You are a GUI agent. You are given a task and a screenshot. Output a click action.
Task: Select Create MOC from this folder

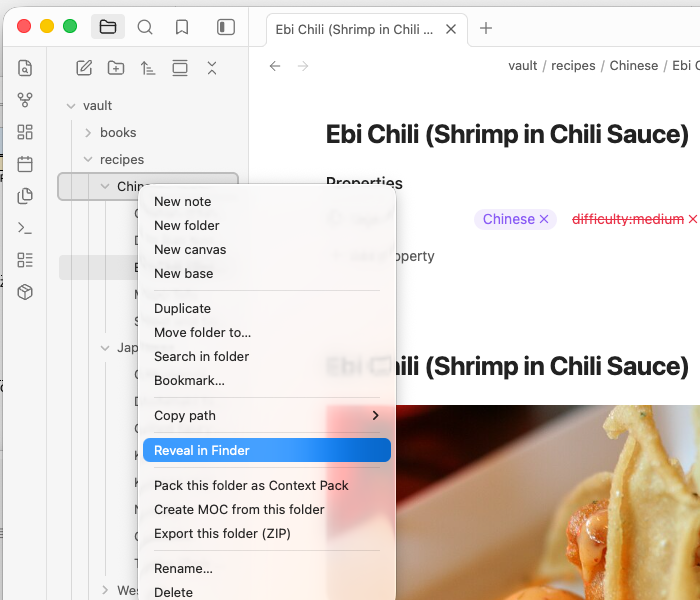click(267, 510)
